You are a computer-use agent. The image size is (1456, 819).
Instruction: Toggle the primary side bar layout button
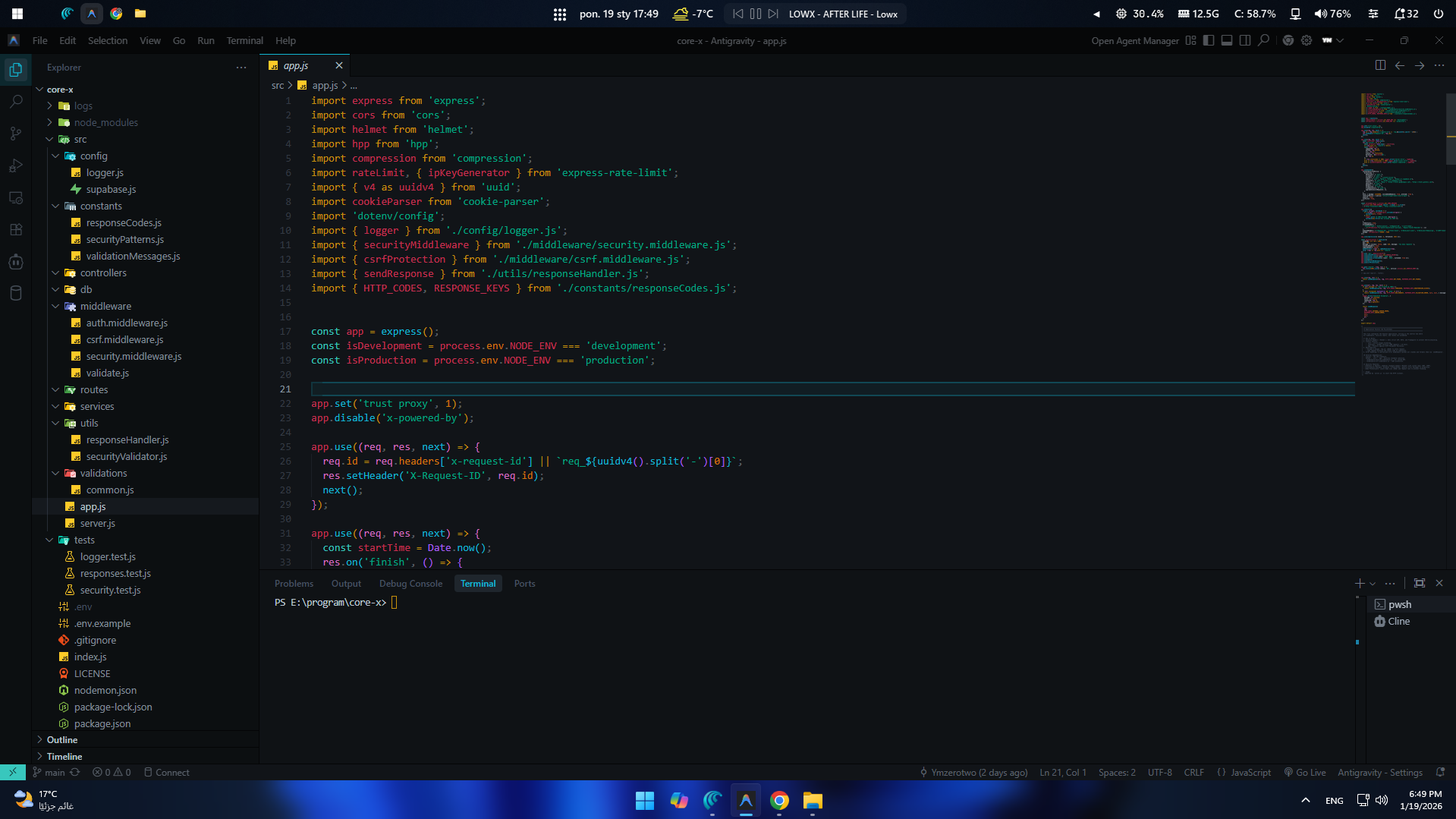point(1209,41)
